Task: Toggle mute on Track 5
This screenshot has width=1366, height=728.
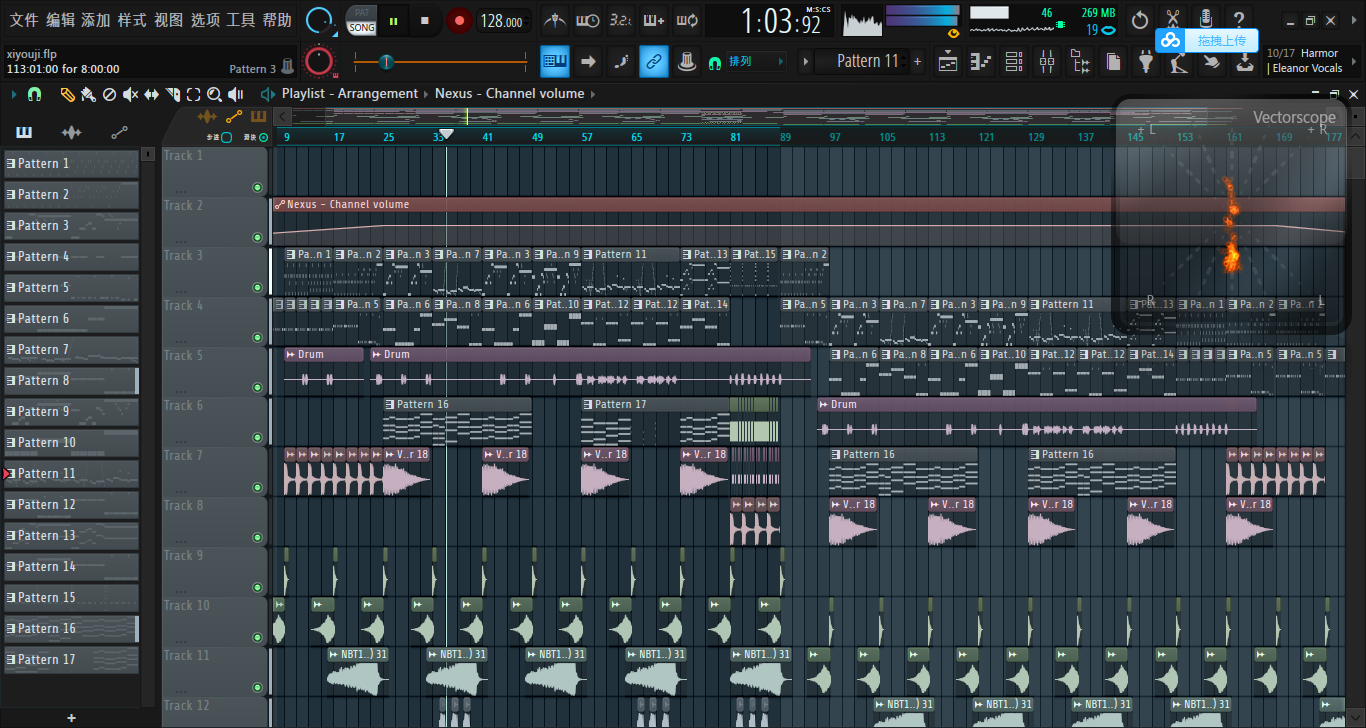Action: point(257,387)
